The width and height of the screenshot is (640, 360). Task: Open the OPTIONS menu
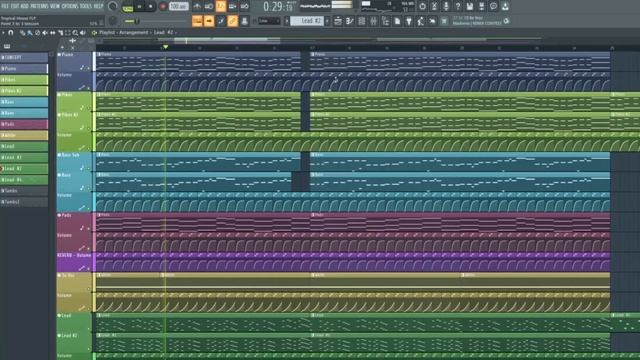click(x=70, y=6)
